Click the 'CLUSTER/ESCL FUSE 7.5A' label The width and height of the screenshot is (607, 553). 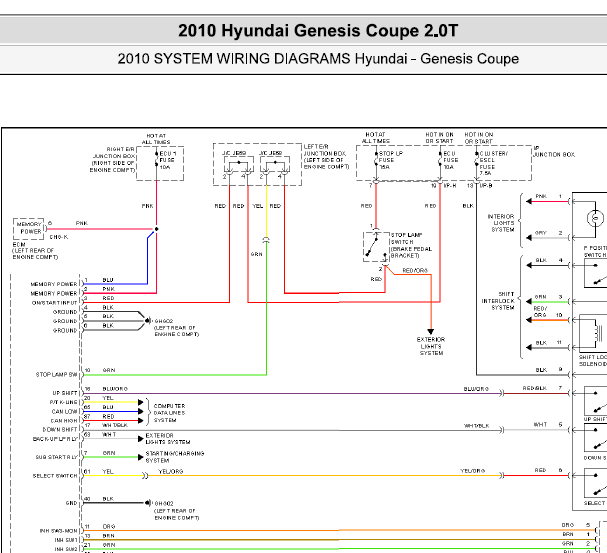pyautogui.click(x=493, y=163)
